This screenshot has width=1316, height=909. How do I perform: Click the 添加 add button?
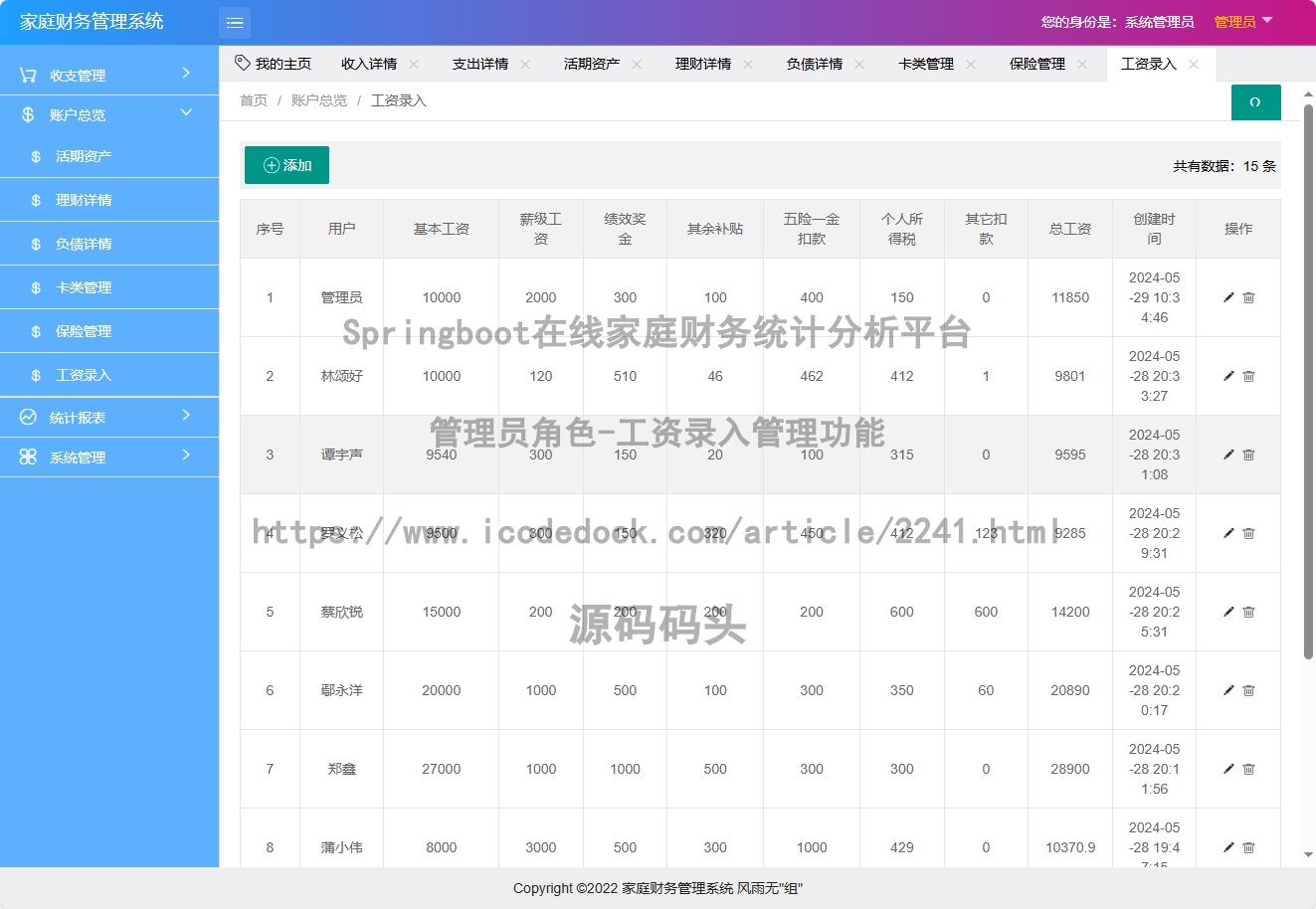(x=286, y=165)
